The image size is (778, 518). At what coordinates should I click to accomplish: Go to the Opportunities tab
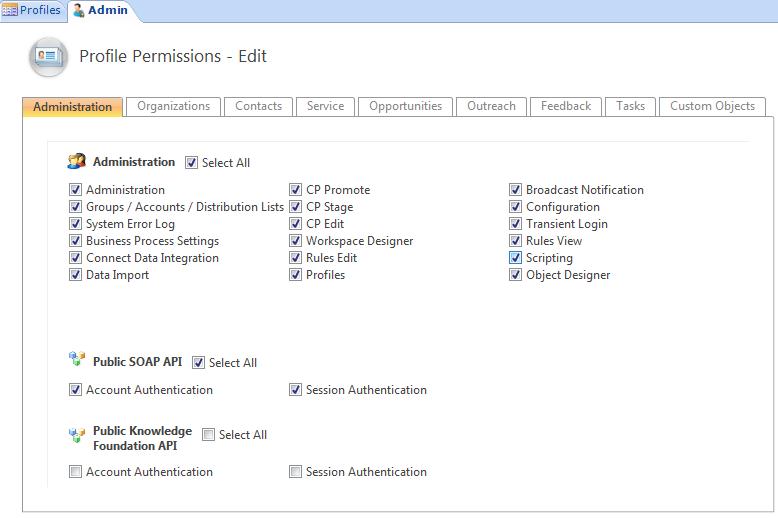(405, 106)
